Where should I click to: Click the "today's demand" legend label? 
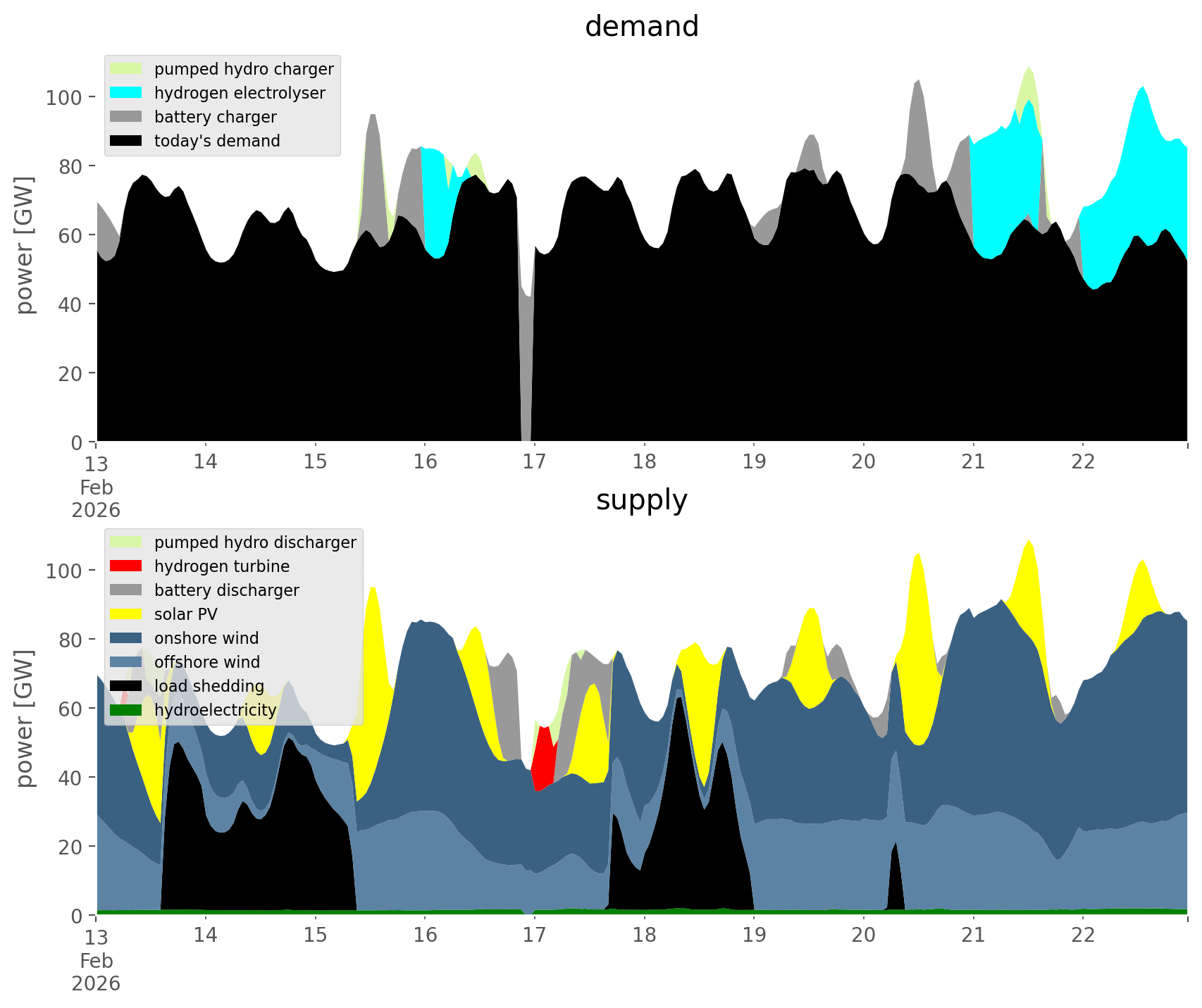(x=217, y=141)
